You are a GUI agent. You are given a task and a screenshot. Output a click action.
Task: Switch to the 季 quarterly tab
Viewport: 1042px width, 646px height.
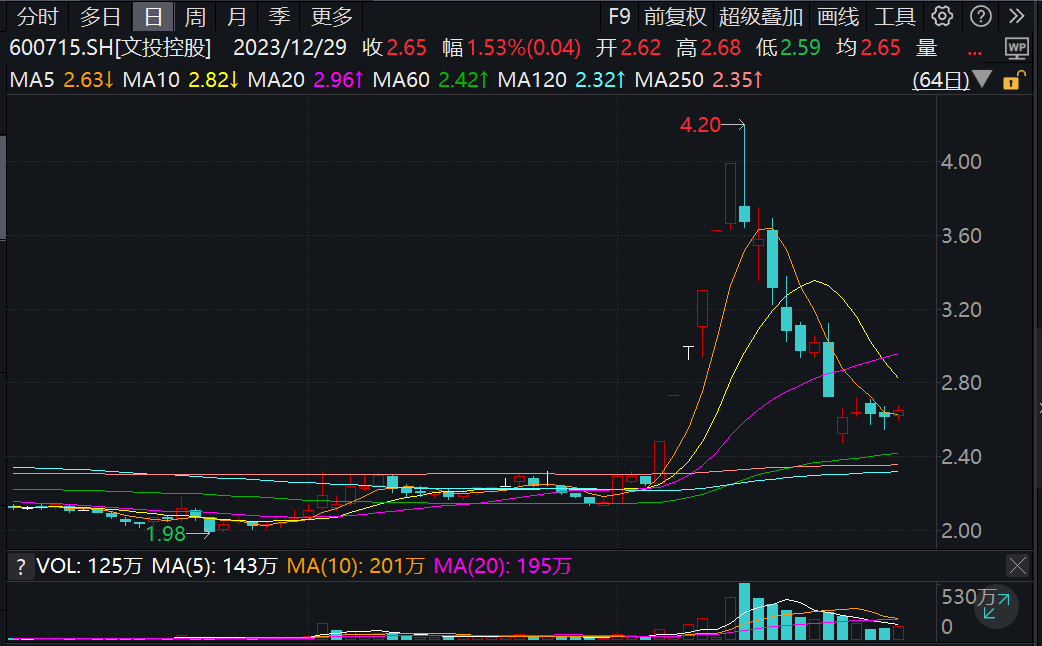280,16
